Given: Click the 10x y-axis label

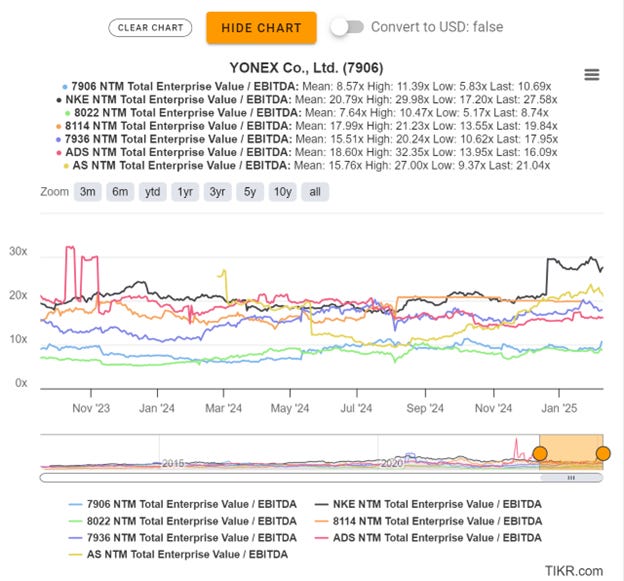Looking at the screenshot, I should coord(18,339).
